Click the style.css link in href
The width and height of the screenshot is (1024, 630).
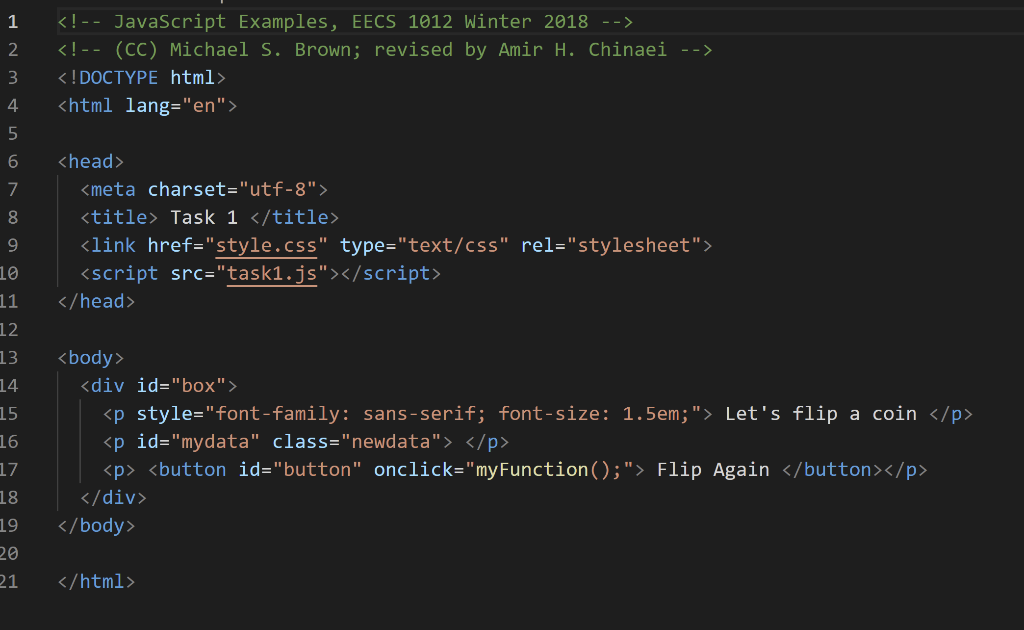[266, 245]
